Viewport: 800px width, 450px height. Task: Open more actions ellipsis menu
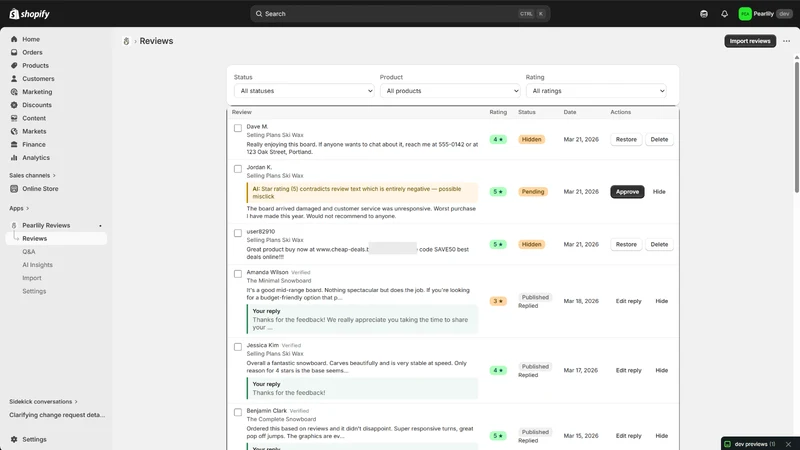coord(786,41)
